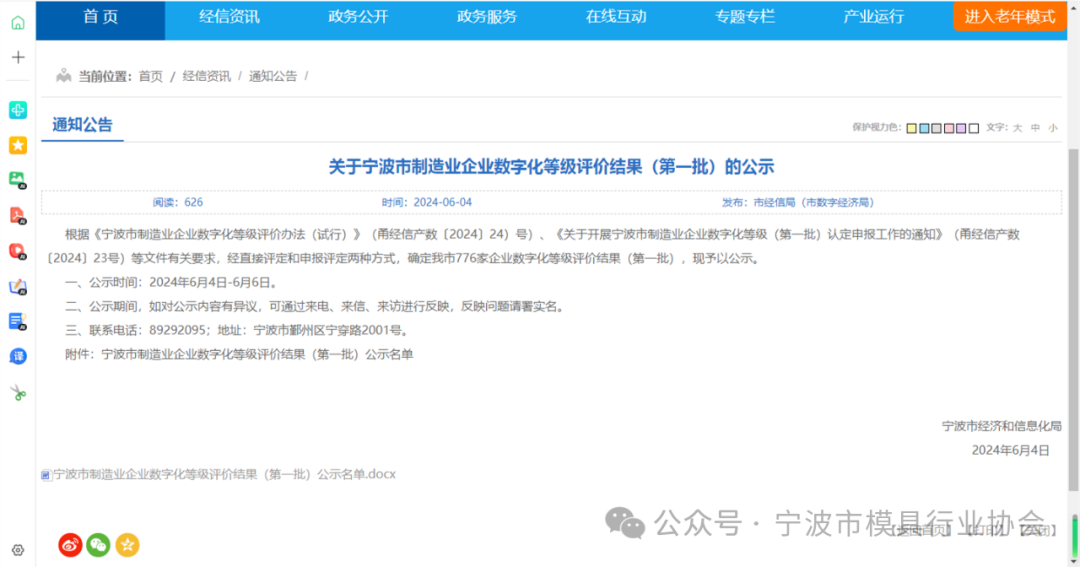Choose the white eye-protection color
1080x567 pixels.
coord(974,128)
